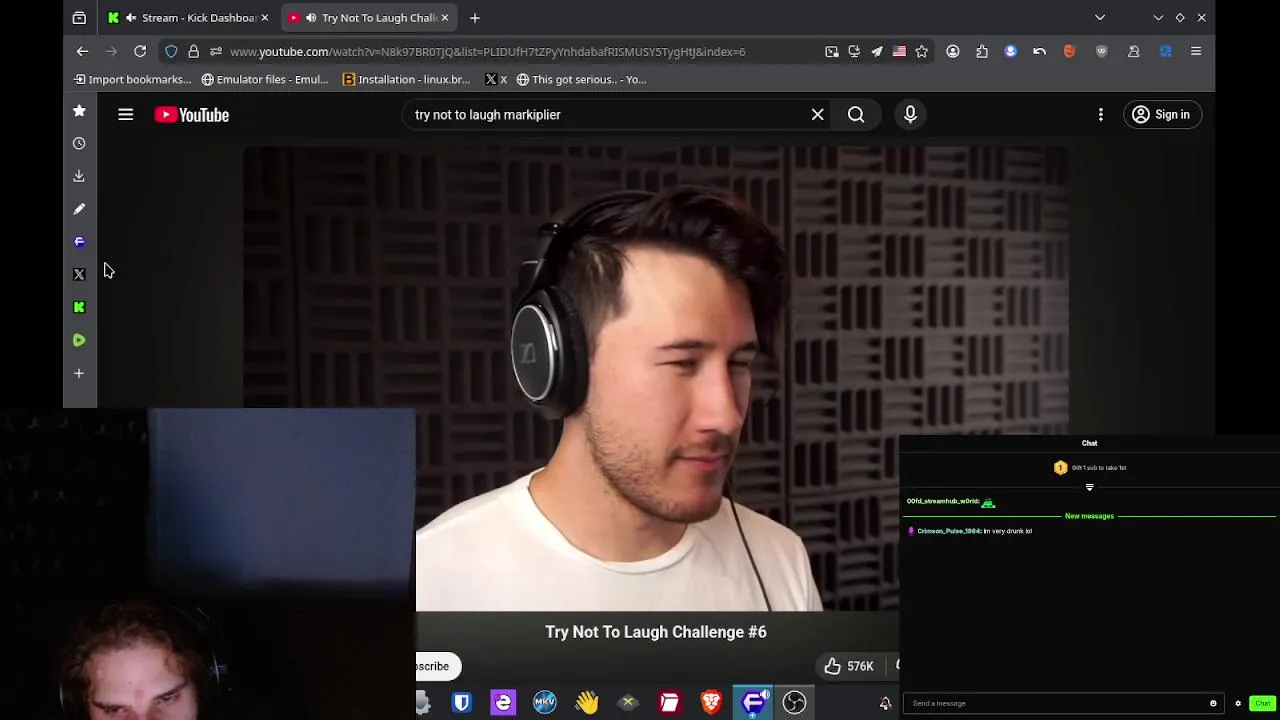The width and height of the screenshot is (1280, 720).
Task: Clear the YouTube search query
Action: pyautogui.click(x=817, y=115)
